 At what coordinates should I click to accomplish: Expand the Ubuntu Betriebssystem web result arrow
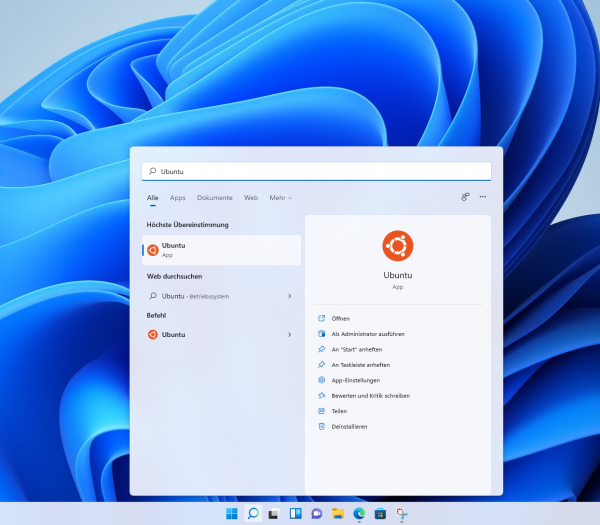tap(289, 296)
